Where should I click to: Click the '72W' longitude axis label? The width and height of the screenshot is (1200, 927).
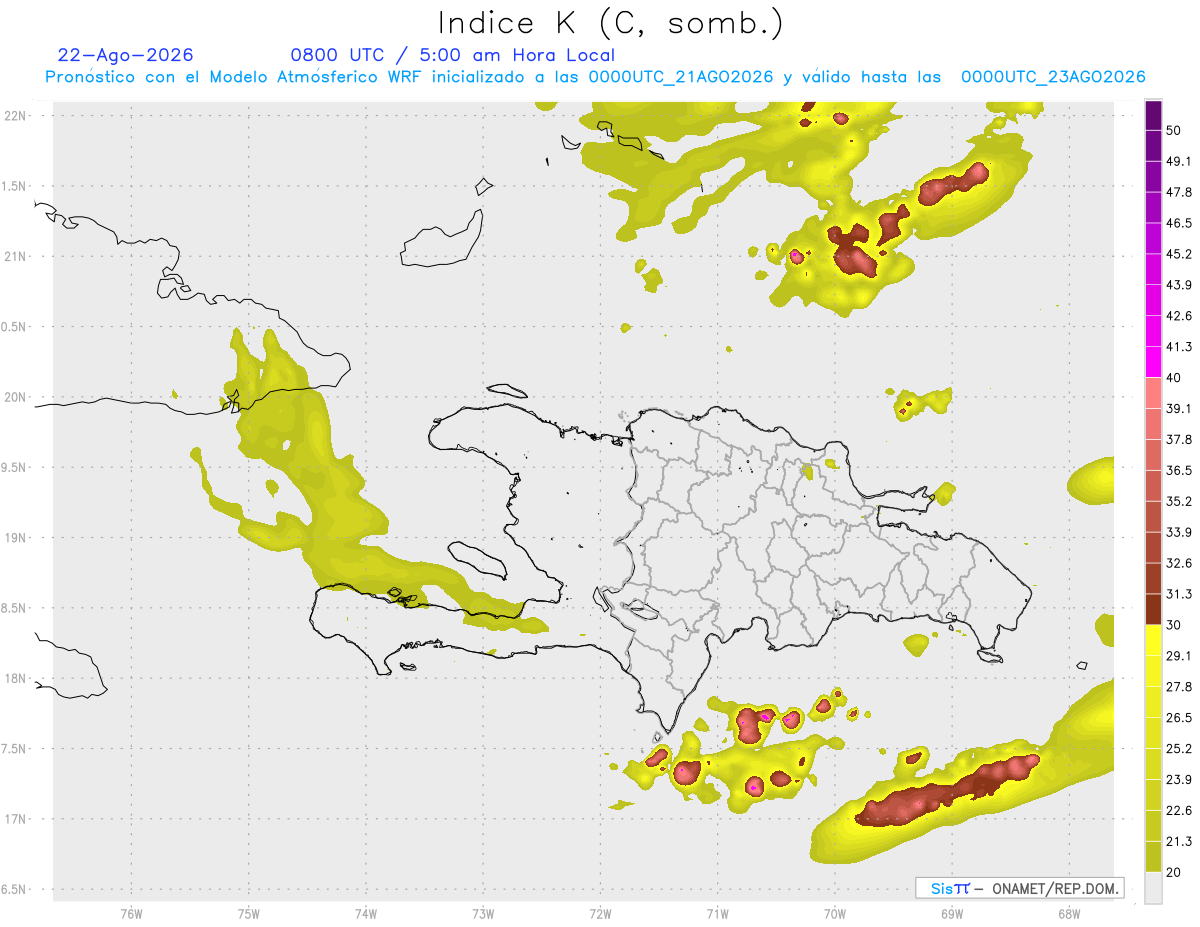click(x=600, y=913)
